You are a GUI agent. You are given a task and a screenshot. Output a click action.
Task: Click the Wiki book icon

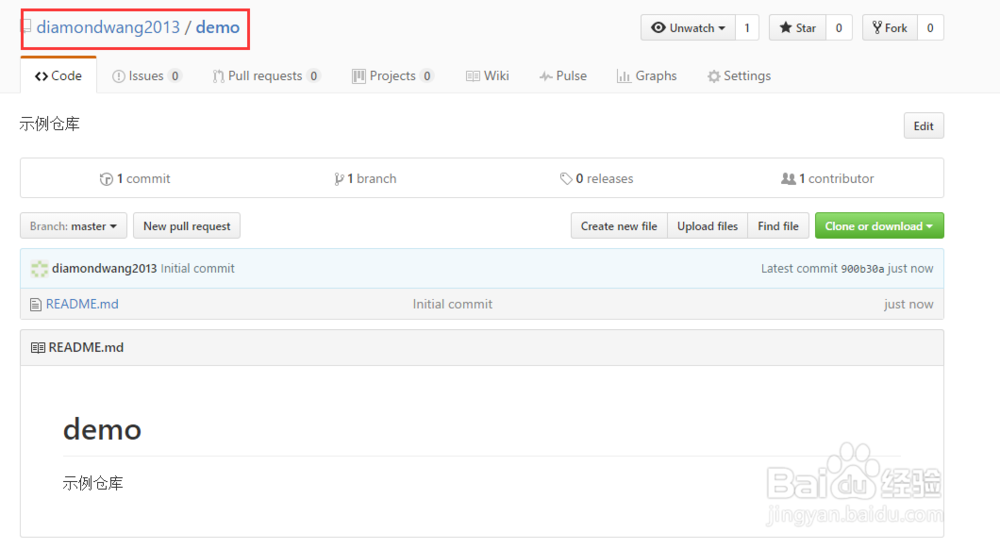(x=473, y=77)
